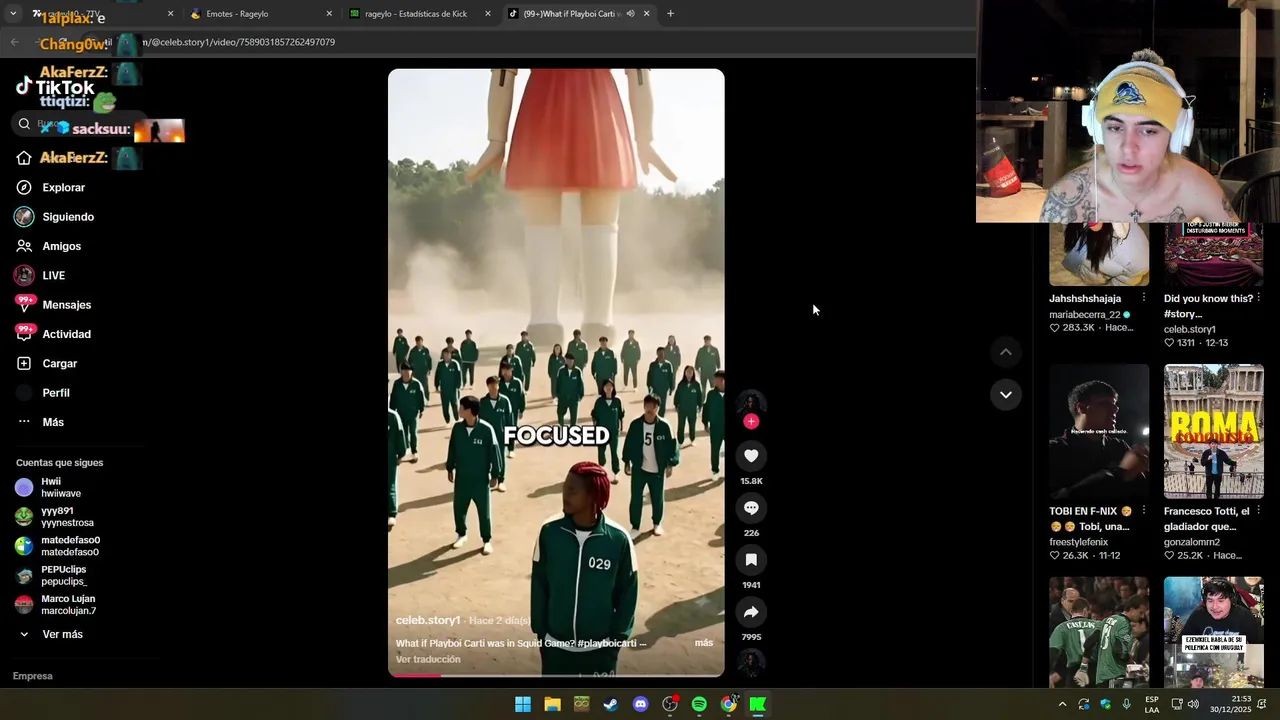Image resolution: width=1280 pixels, height=720 pixels.
Task: Click 'Ver traducción' under the caption
Action: tap(428, 659)
